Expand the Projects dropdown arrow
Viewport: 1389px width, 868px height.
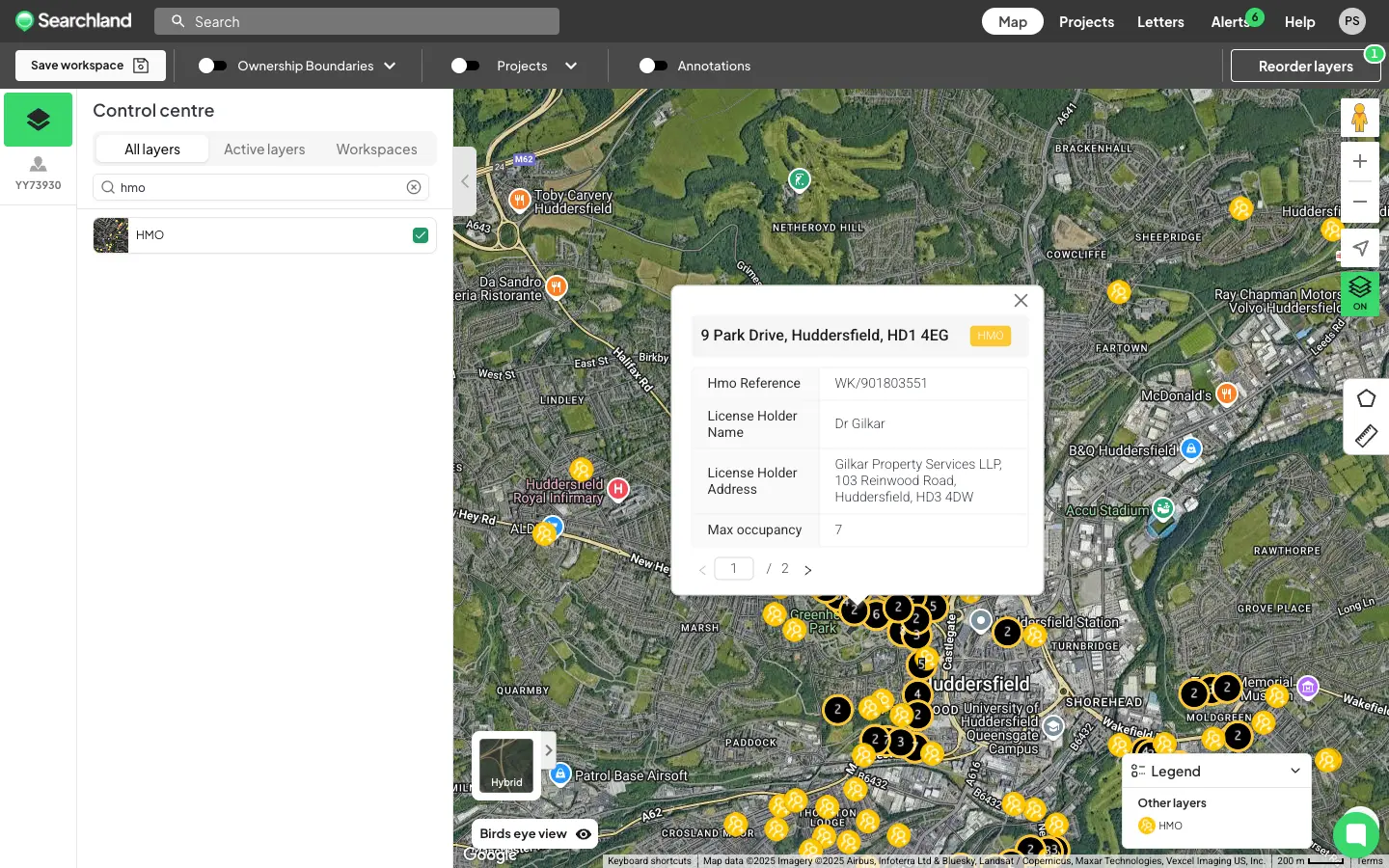571,66
